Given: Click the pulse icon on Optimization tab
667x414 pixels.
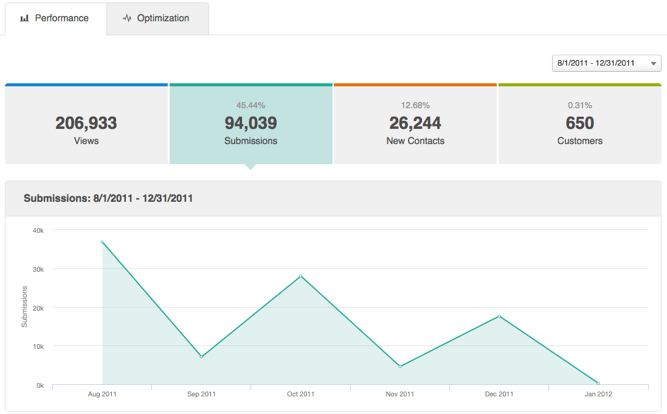Looking at the screenshot, I should pos(127,18).
